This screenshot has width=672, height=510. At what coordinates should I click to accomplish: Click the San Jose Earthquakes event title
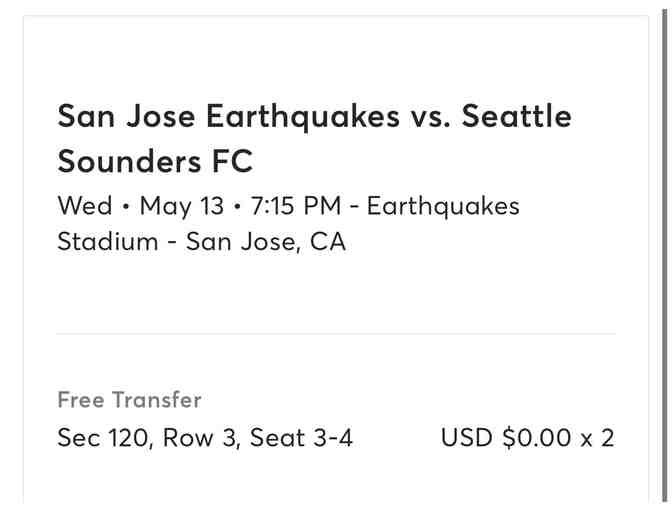(227, 117)
